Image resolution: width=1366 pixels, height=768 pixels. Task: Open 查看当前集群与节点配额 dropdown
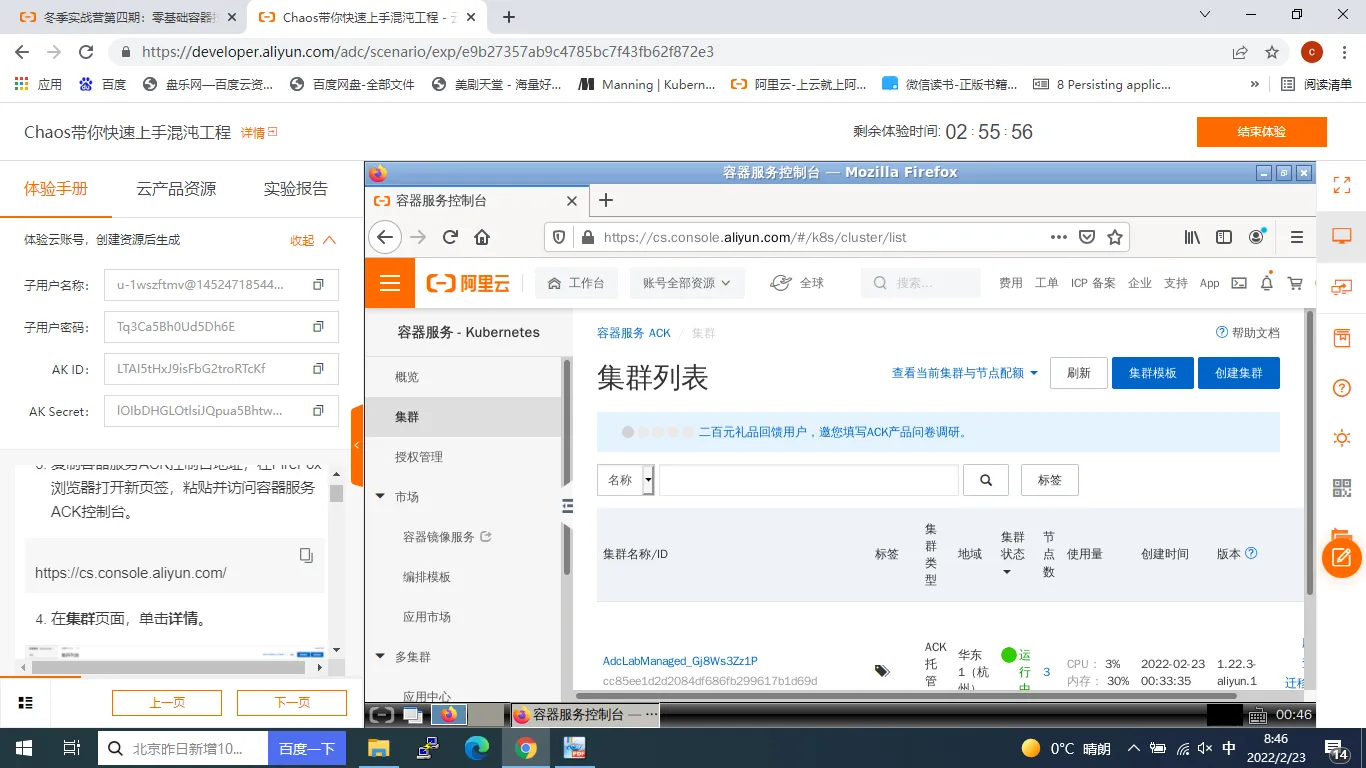pos(965,373)
